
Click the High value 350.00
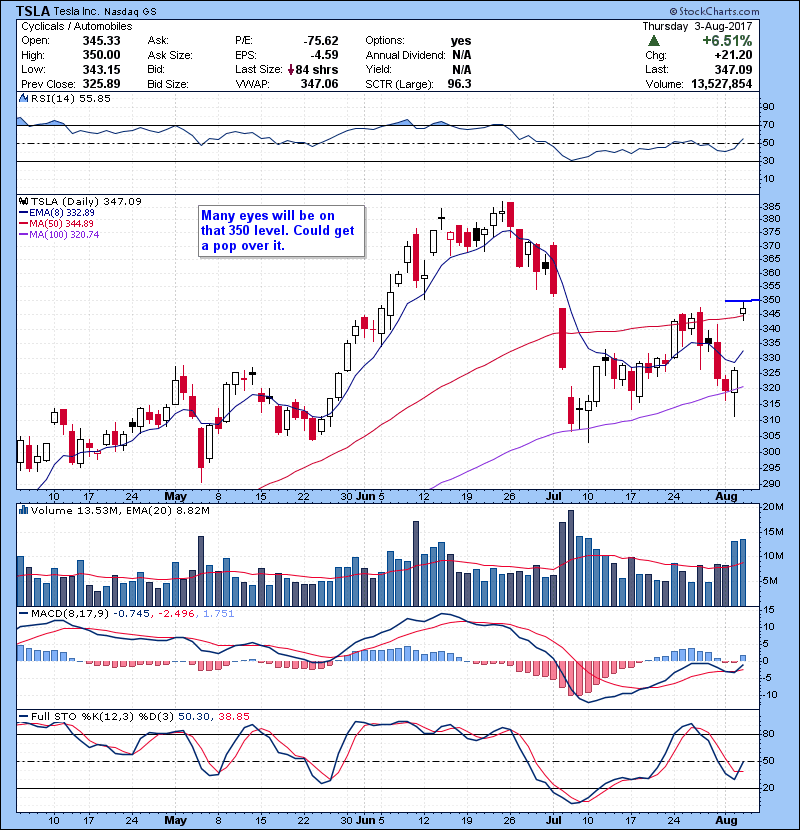[101, 55]
